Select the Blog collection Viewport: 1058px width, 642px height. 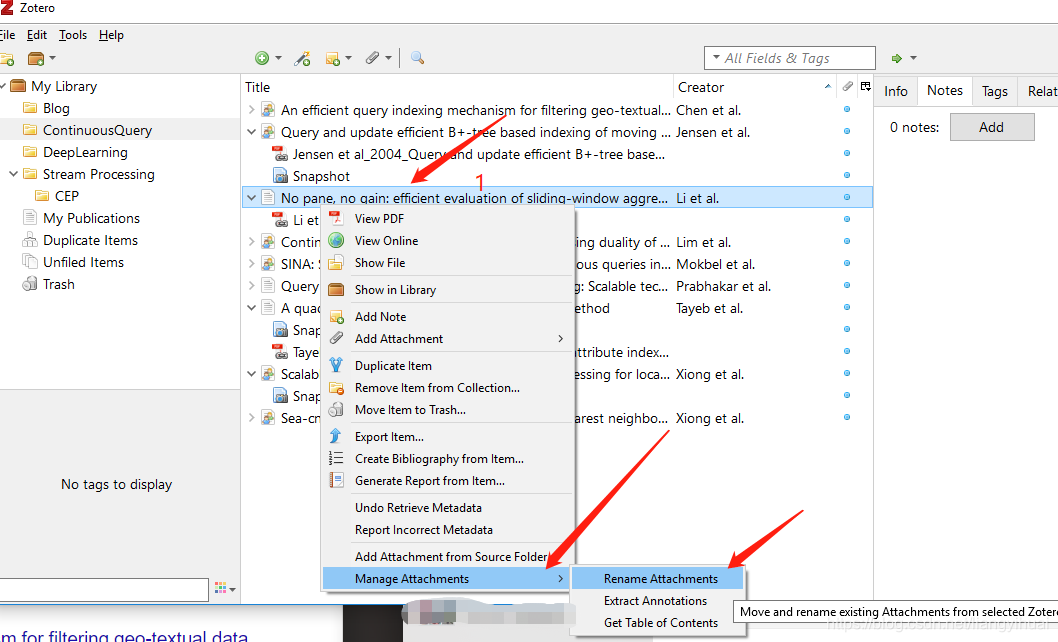click(56, 108)
